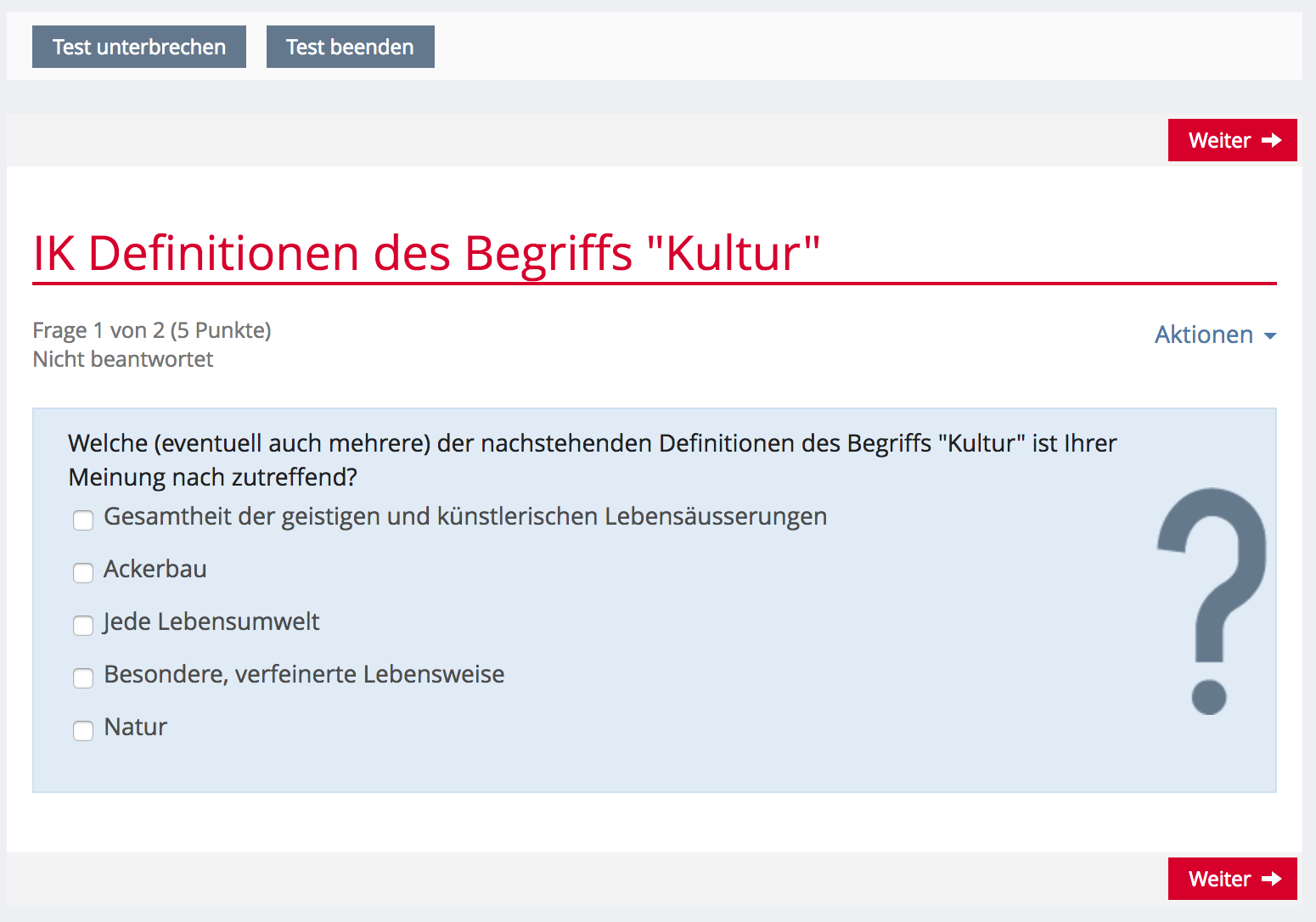This screenshot has width=1316, height=922.
Task: Enable the Besondere, verfeinerte Lebensweise option
Action: click(83, 677)
